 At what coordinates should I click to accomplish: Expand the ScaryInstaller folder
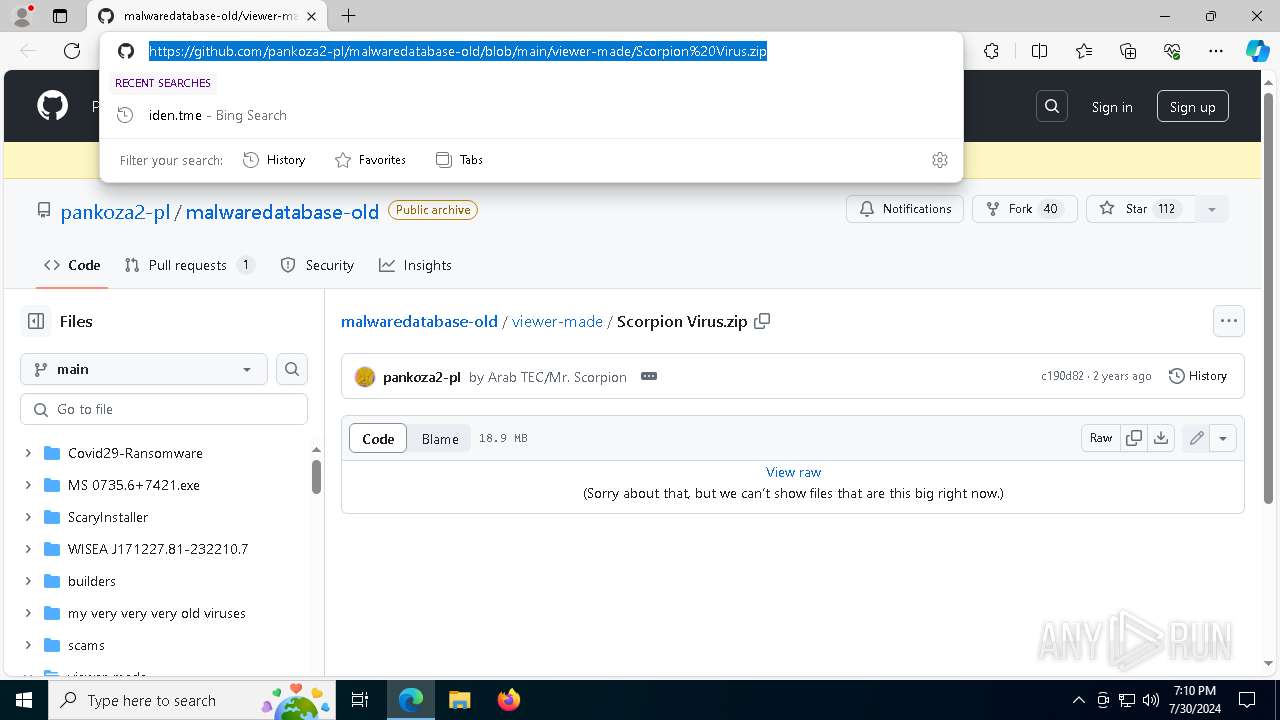click(28, 517)
